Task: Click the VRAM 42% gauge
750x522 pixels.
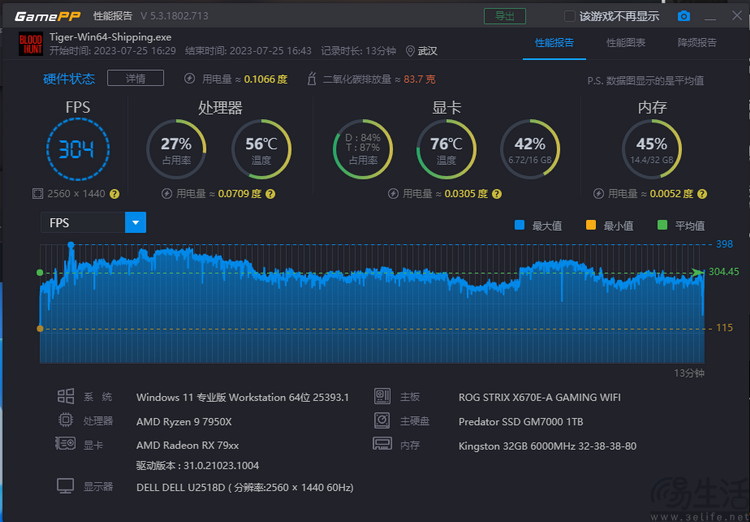Action: (530, 149)
